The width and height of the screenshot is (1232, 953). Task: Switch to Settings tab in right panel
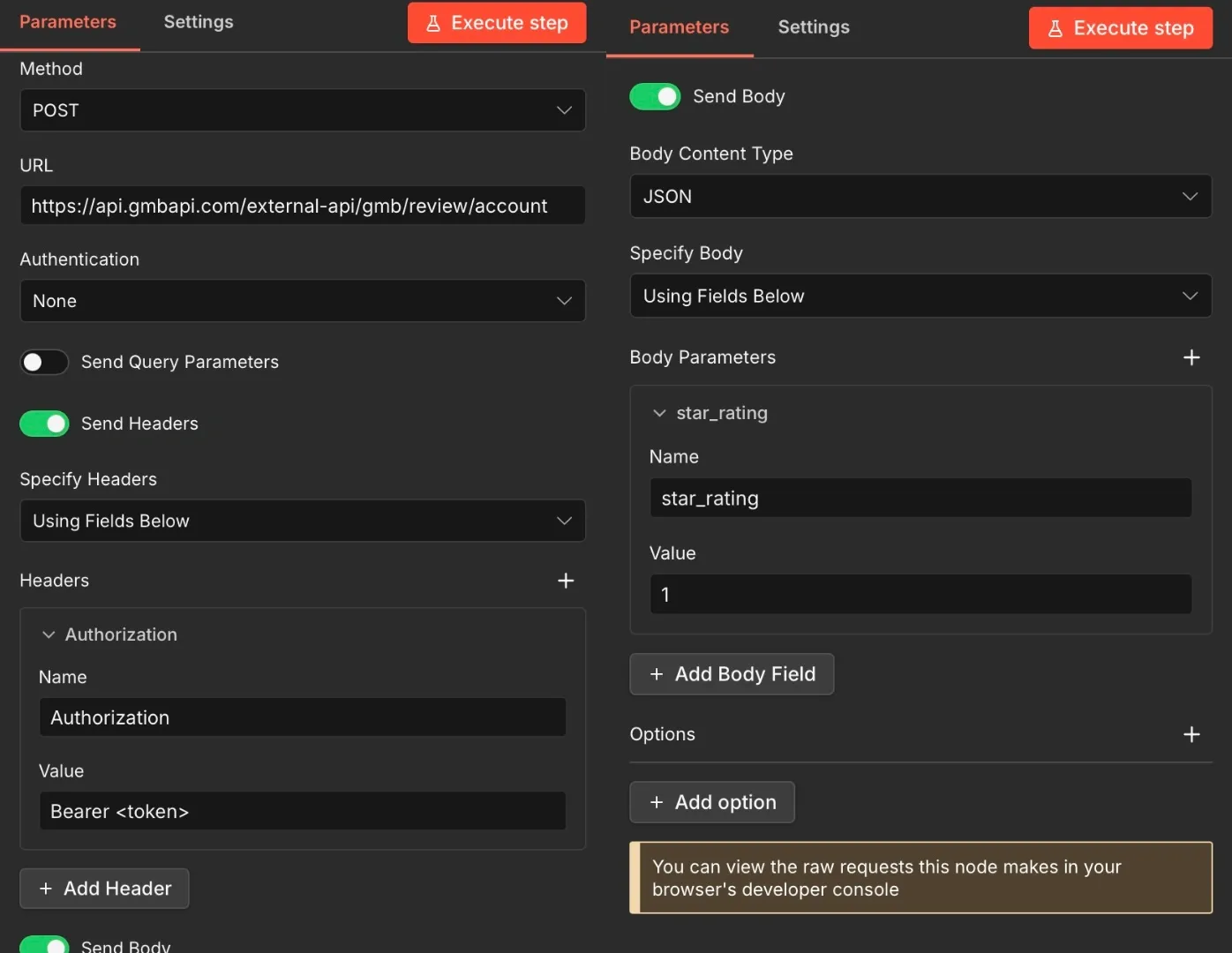[814, 27]
